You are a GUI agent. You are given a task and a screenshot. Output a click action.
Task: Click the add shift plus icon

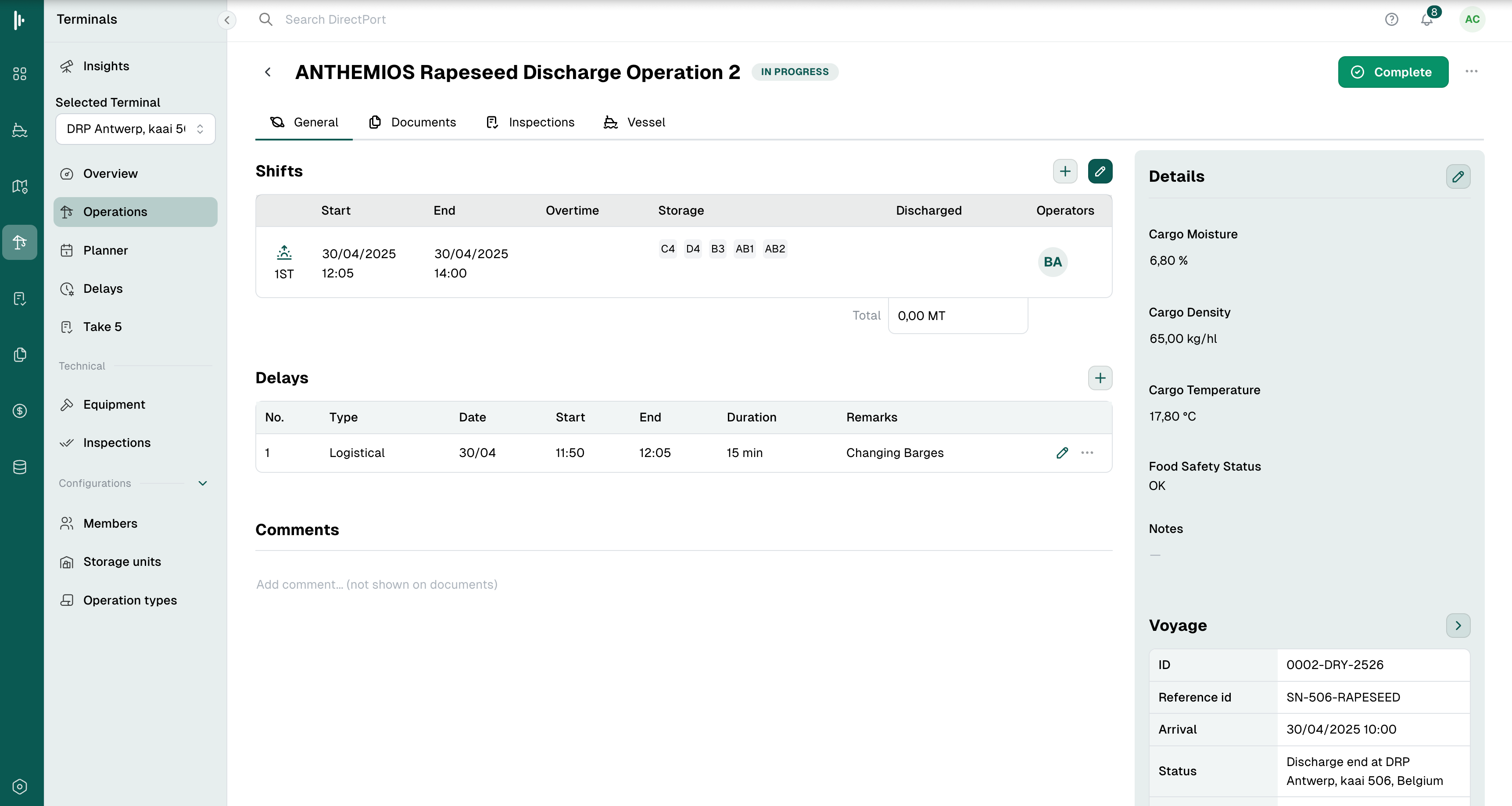point(1065,171)
